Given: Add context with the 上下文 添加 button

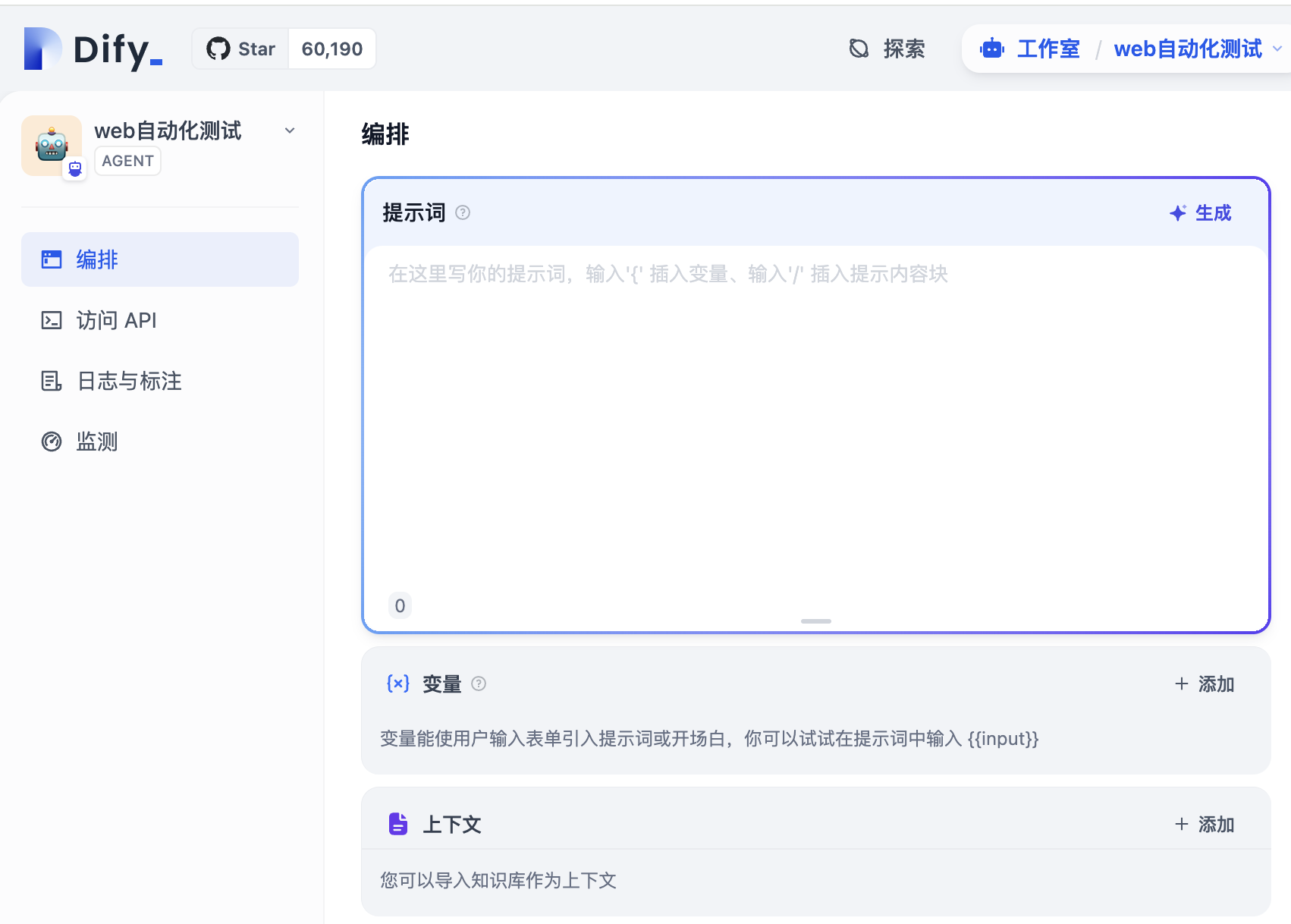Looking at the screenshot, I should tap(1205, 825).
